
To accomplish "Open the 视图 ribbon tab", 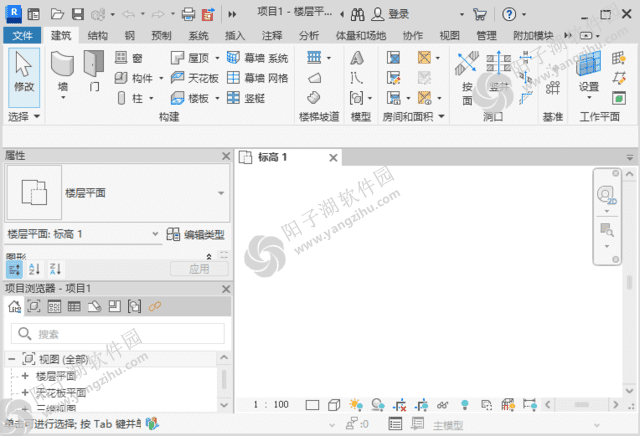I will click(x=449, y=36).
